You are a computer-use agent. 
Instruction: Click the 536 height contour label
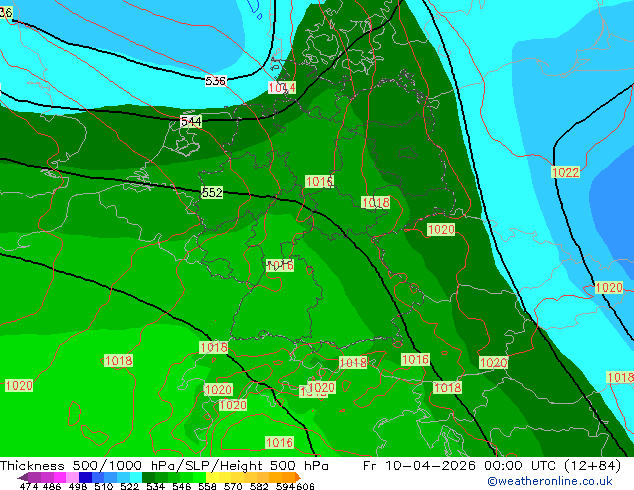215,81
